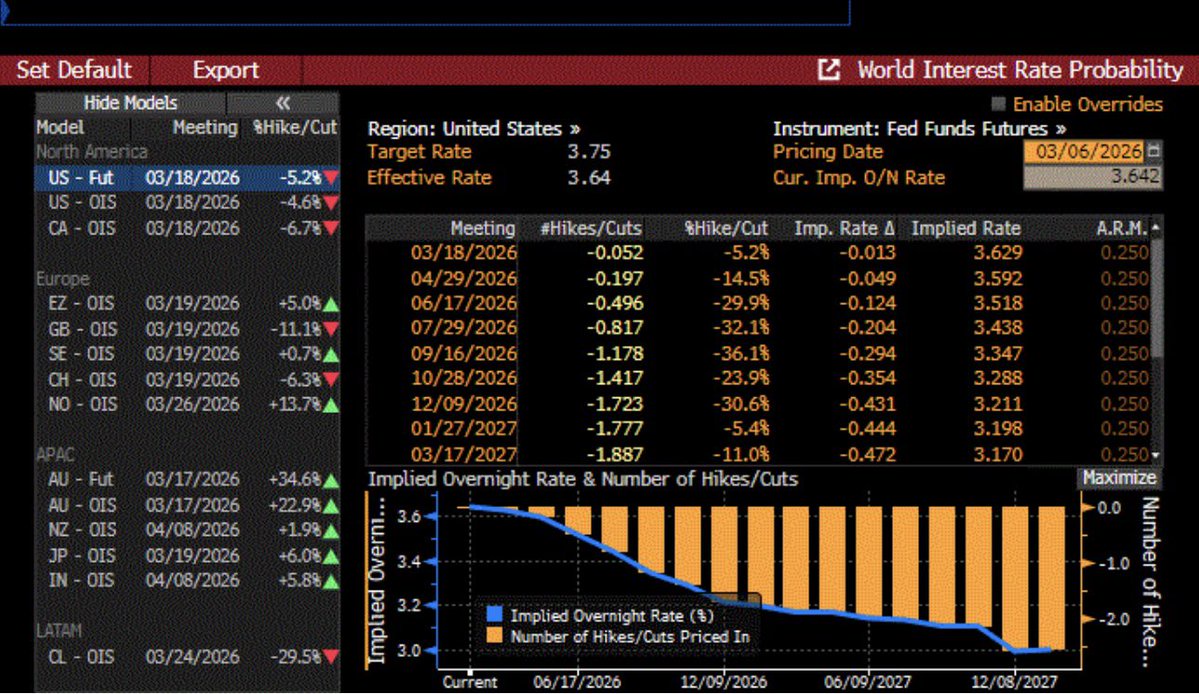Click orange Number of Hikes/Cuts legend swatch

(x=494, y=636)
